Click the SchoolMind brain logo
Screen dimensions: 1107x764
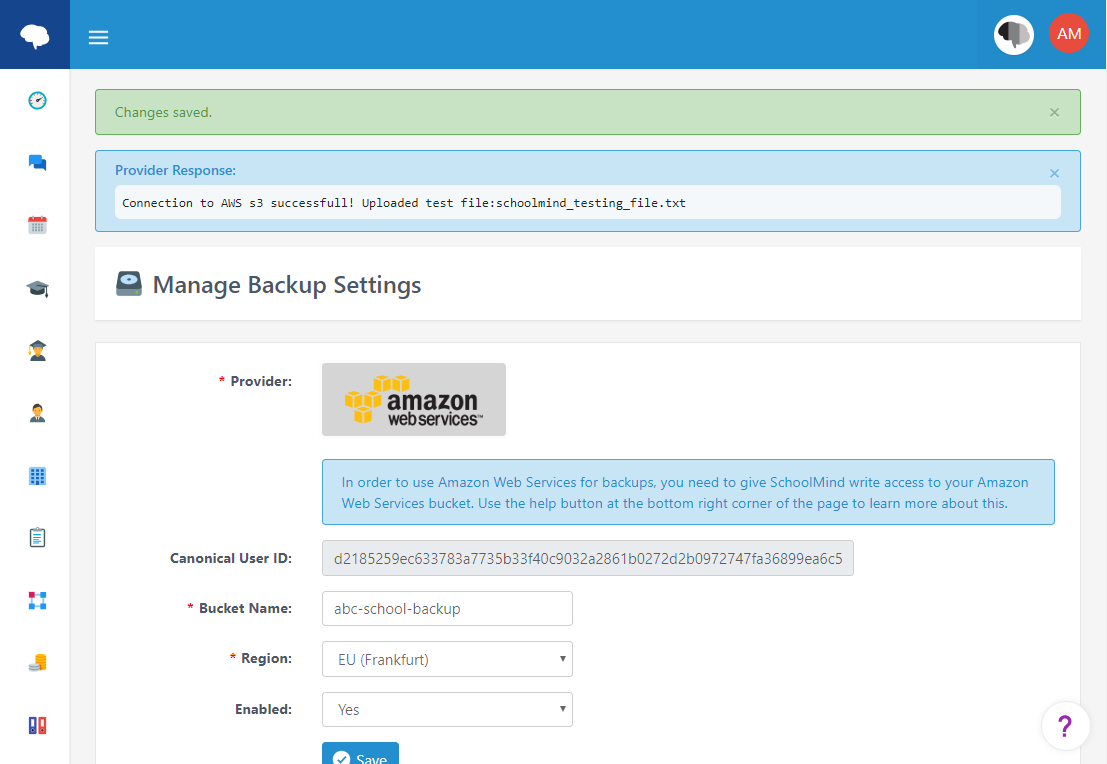tap(35, 35)
